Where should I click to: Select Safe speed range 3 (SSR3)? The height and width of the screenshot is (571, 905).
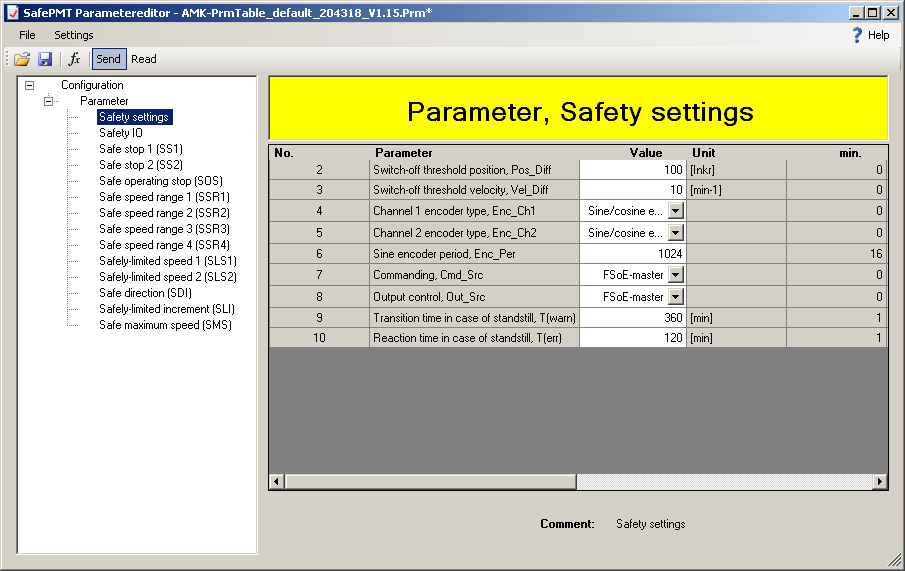pyautogui.click(x=164, y=229)
